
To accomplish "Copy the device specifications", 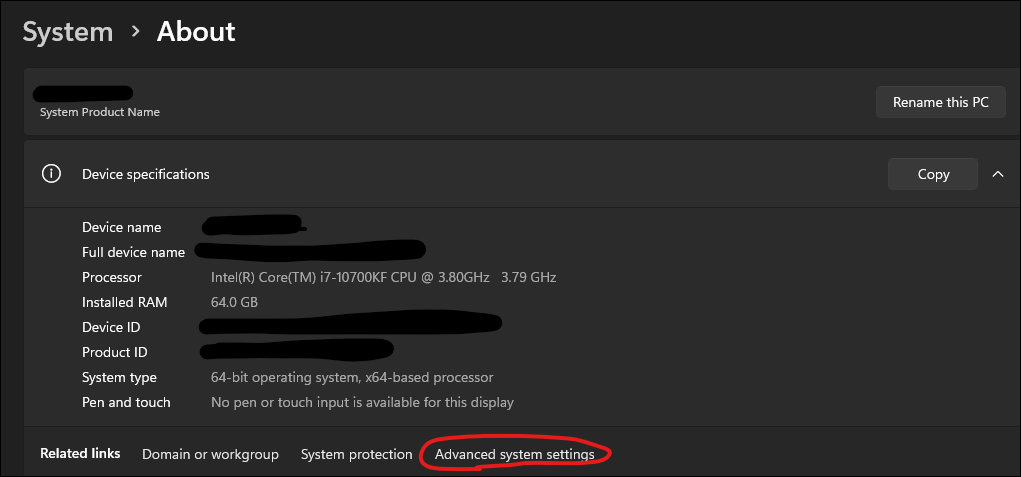I will click(x=932, y=174).
